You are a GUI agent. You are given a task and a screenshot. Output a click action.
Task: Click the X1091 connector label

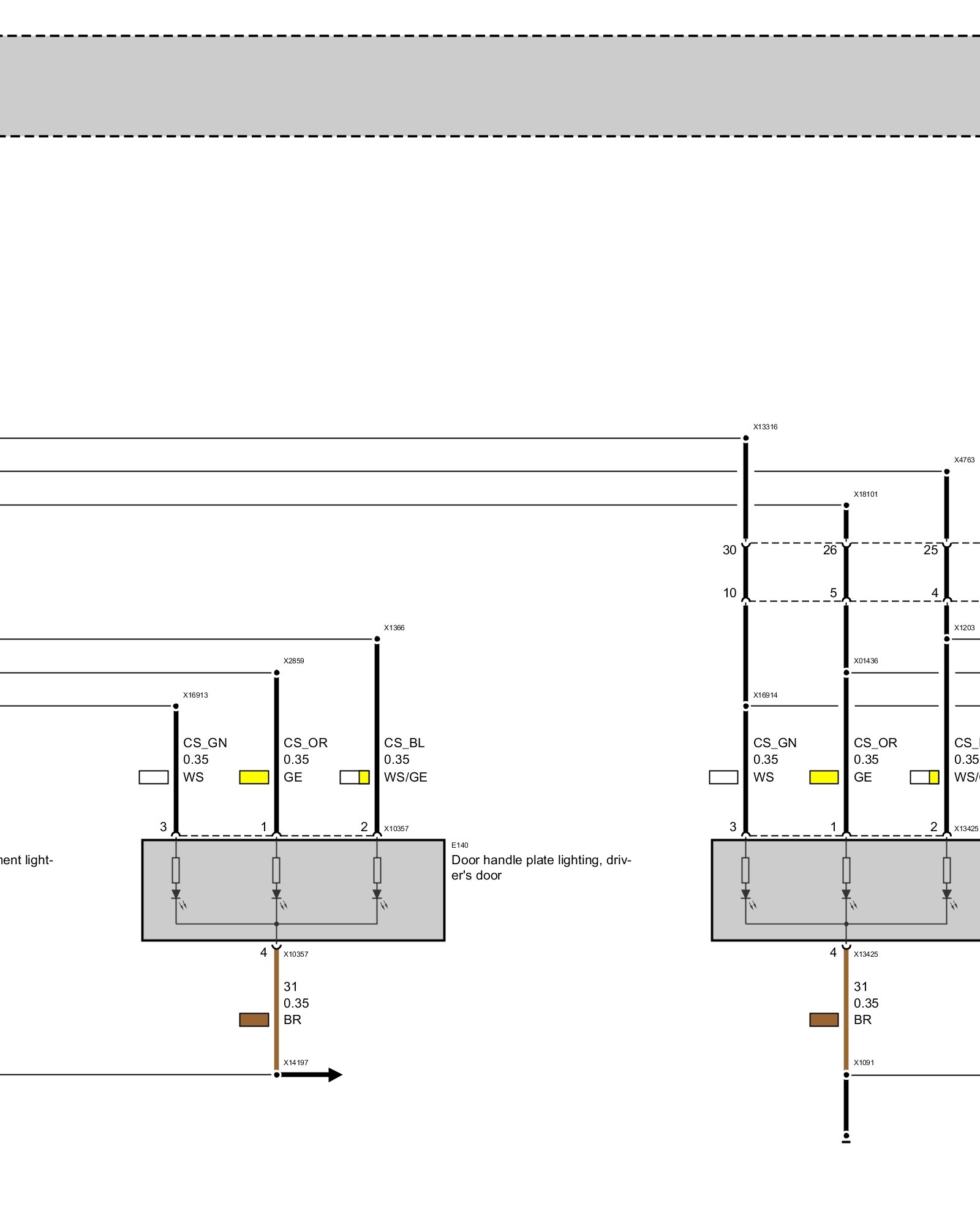click(x=864, y=1063)
